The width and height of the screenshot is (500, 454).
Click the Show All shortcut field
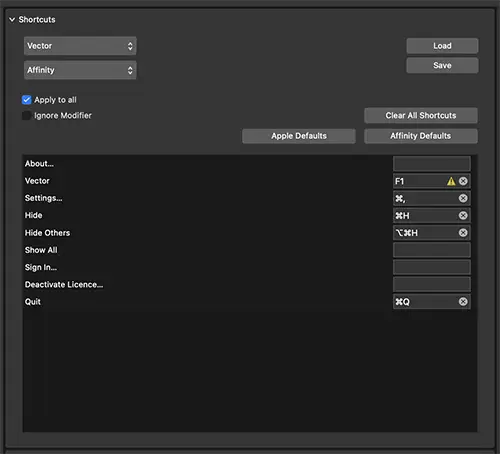(x=432, y=250)
